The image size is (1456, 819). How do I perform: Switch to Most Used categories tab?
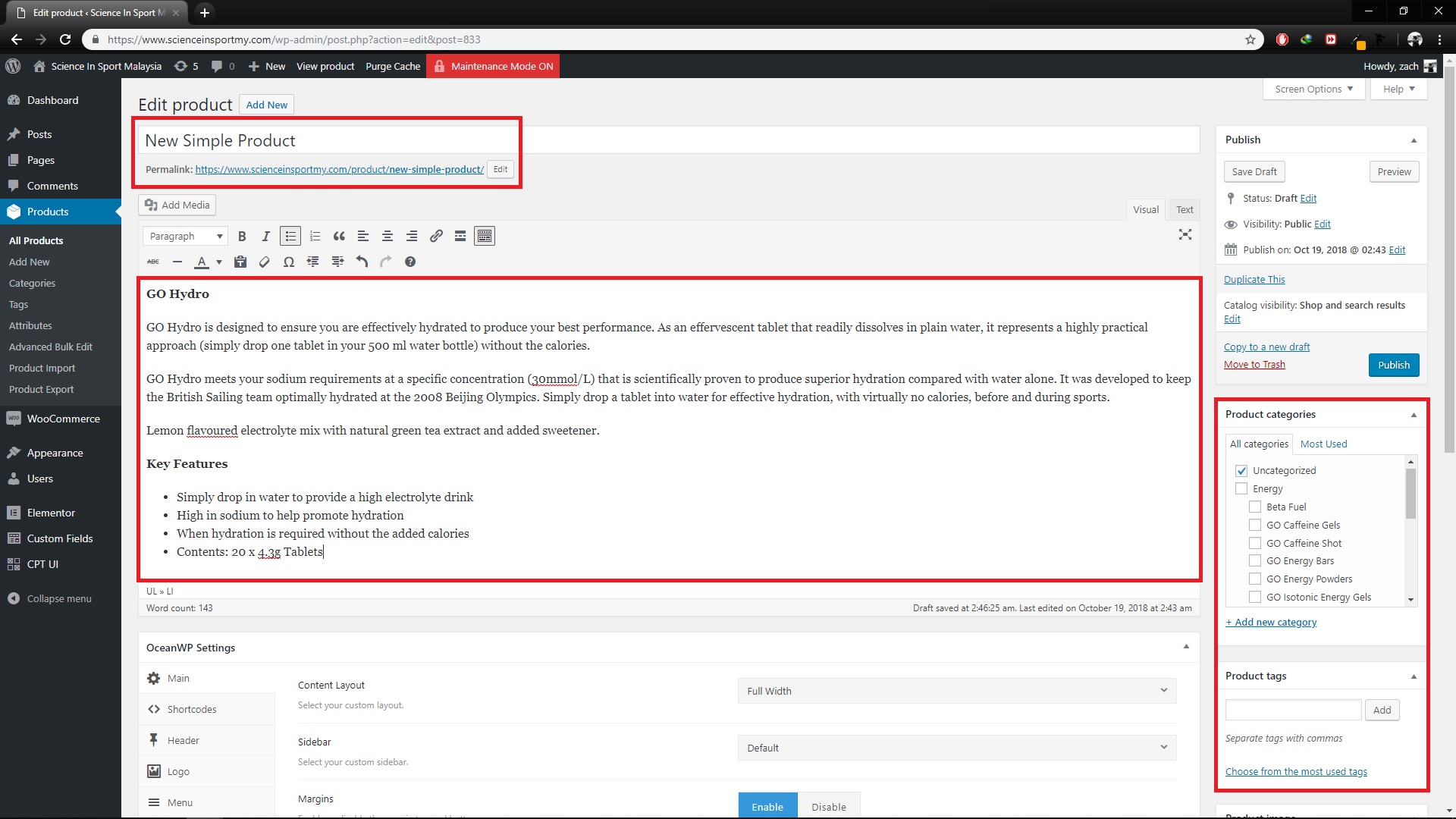(x=1323, y=444)
